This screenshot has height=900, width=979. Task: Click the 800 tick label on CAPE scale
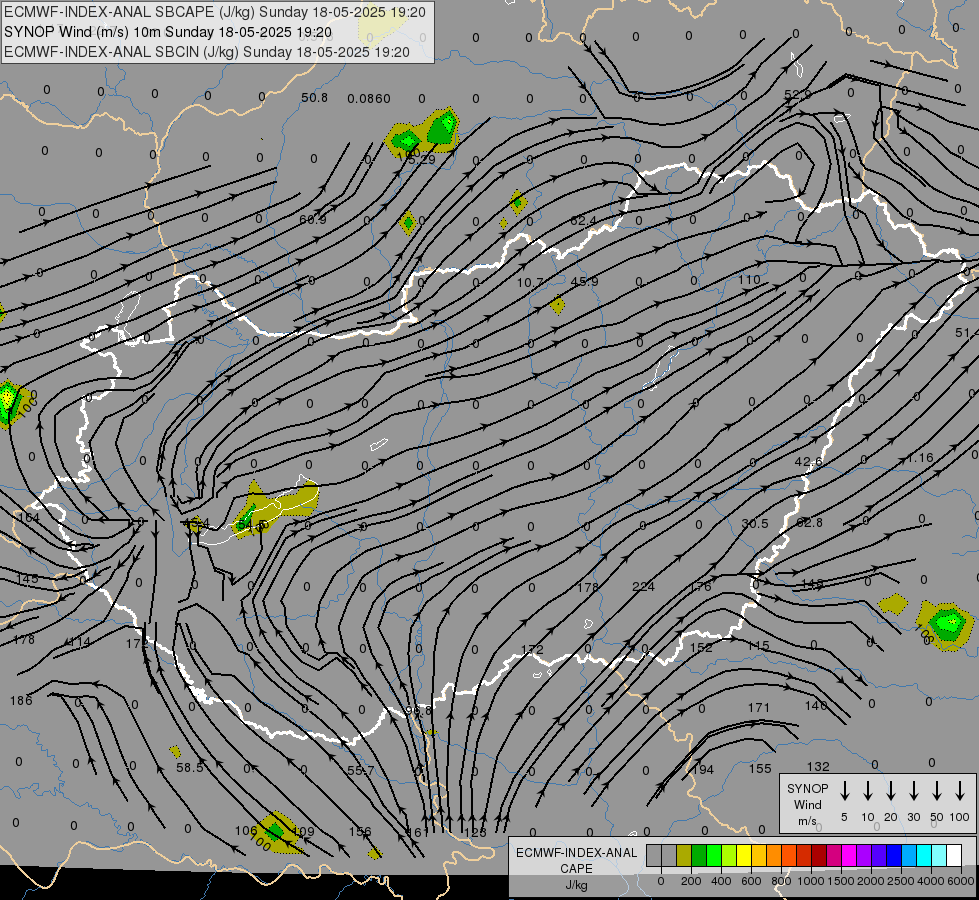tap(781, 881)
